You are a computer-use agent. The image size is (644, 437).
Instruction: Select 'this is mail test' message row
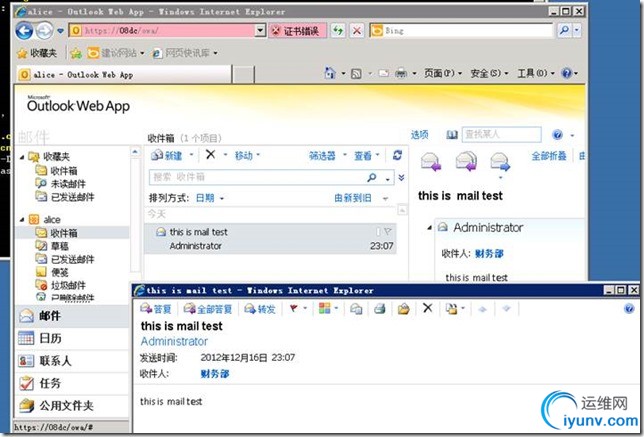pos(270,239)
